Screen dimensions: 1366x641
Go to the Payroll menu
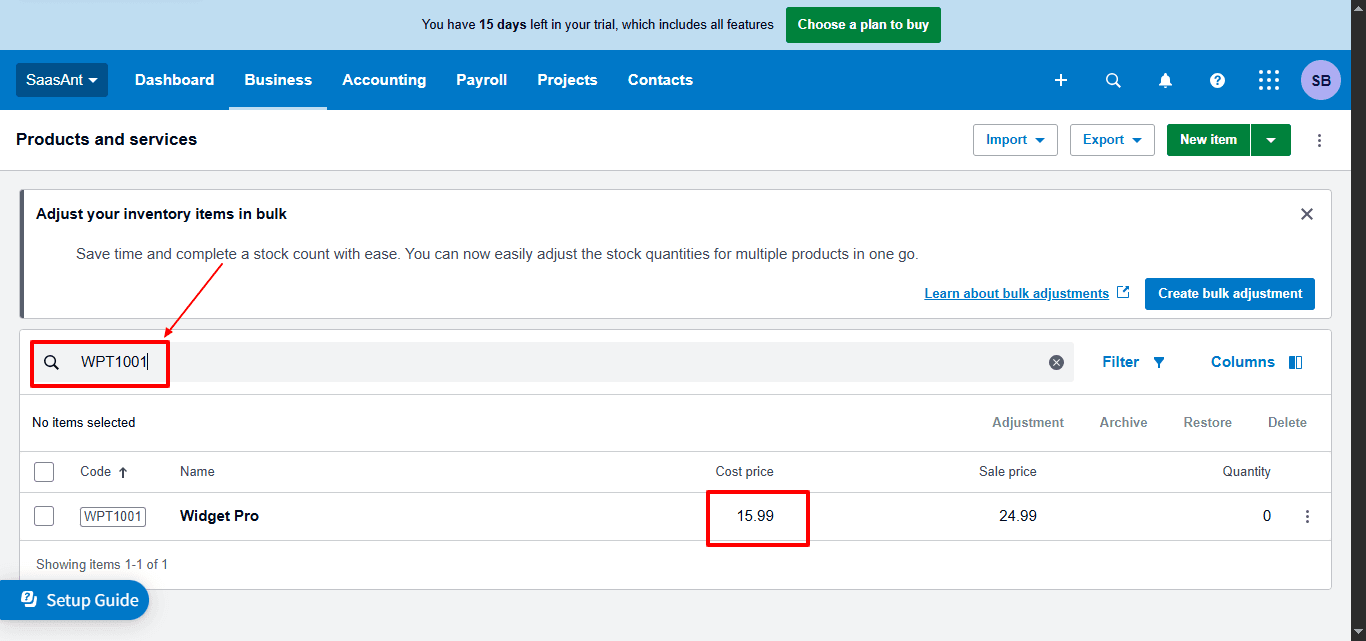click(481, 80)
